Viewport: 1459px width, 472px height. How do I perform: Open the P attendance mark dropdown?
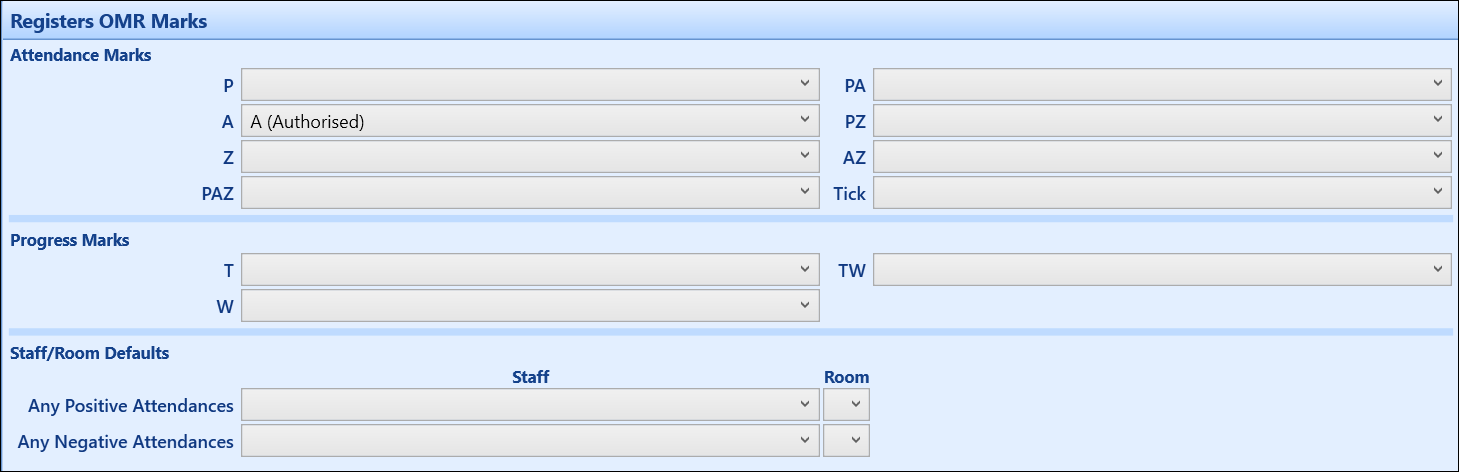[x=530, y=85]
